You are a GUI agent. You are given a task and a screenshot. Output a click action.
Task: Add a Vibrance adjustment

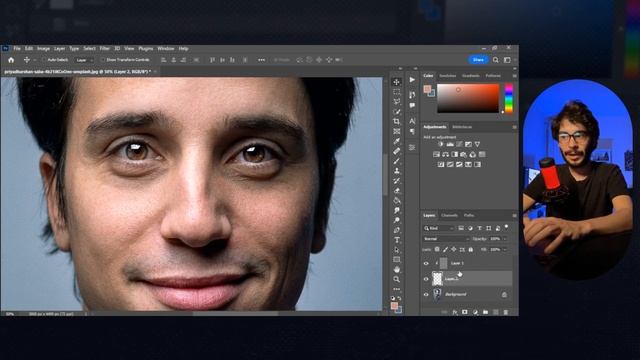[477, 144]
